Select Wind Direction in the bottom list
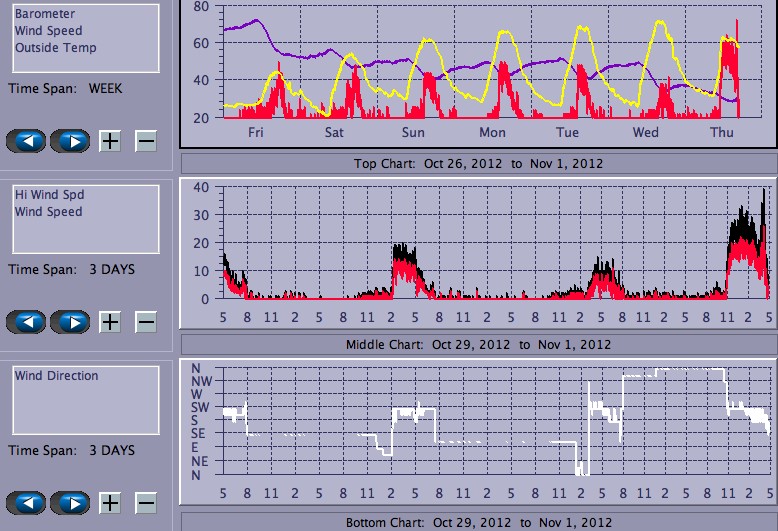This screenshot has height=531, width=778. [56, 376]
